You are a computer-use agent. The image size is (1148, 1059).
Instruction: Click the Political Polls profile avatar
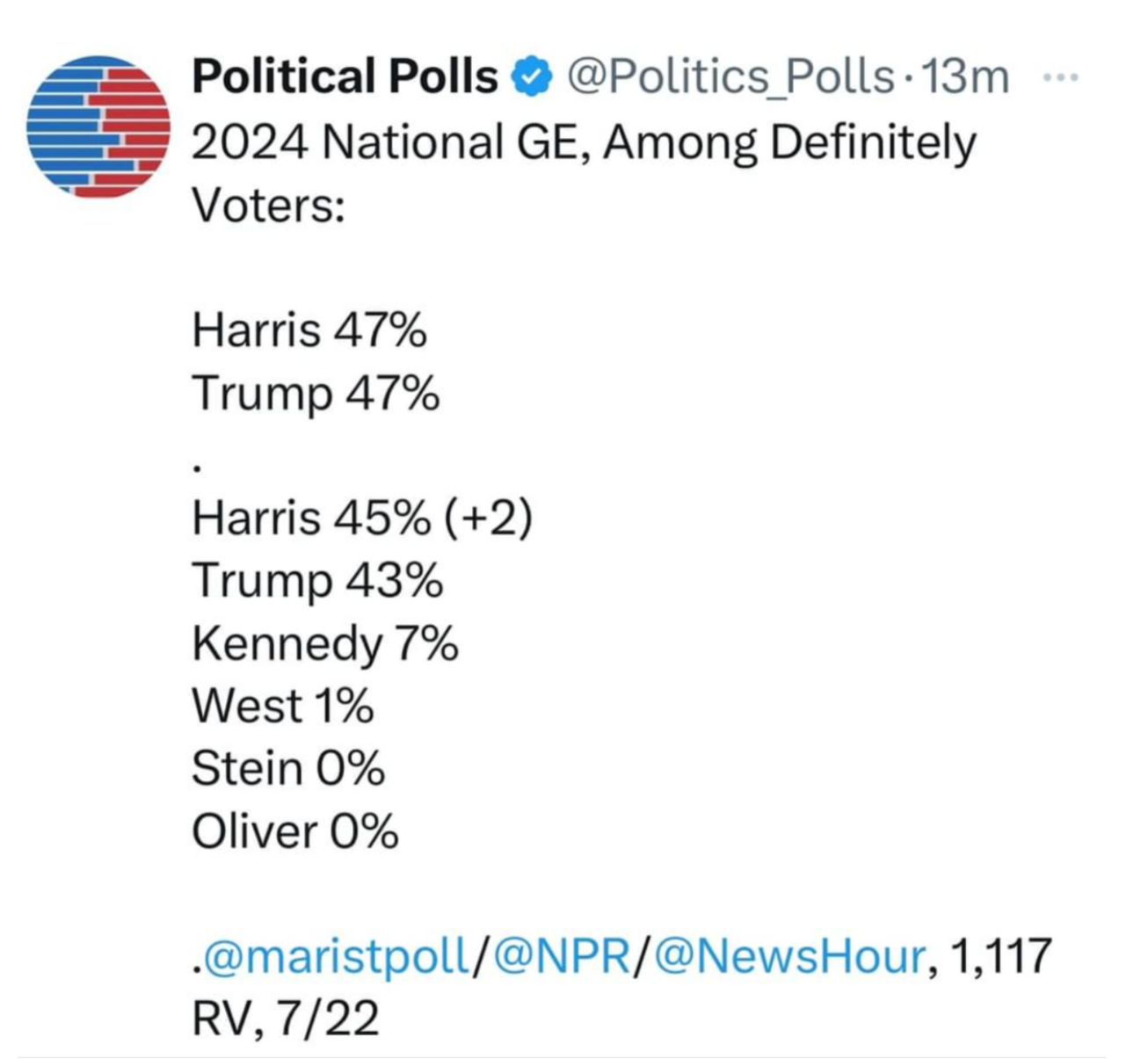pos(99,127)
